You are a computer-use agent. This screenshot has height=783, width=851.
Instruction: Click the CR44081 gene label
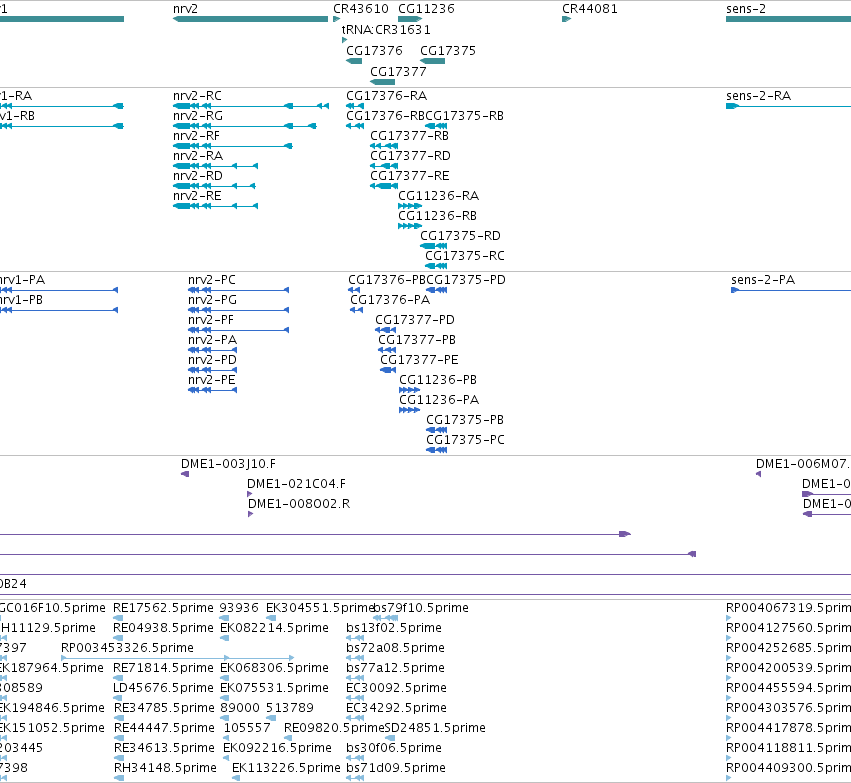589,9
